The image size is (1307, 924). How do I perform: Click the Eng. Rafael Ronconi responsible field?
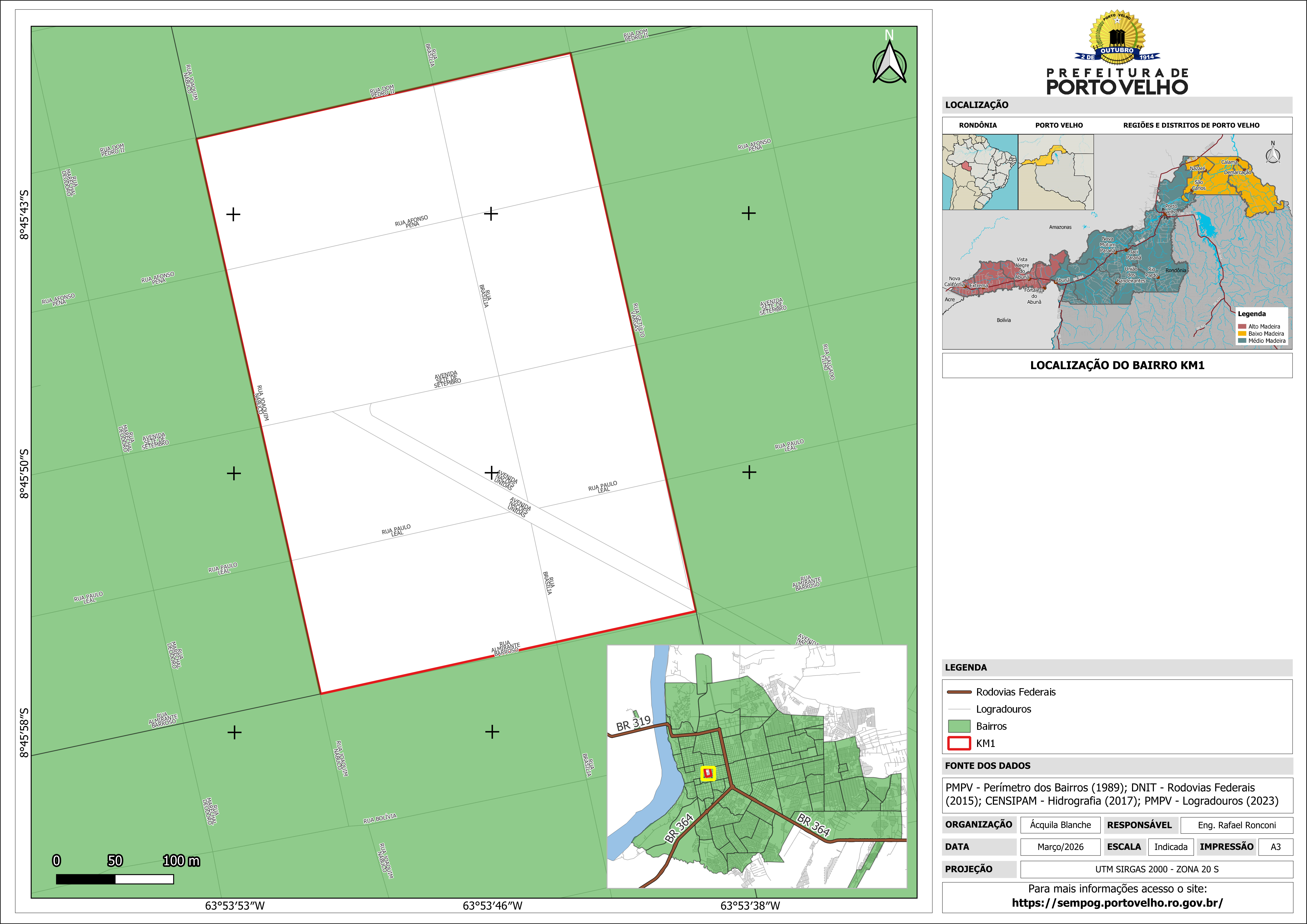(x=1236, y=825)
